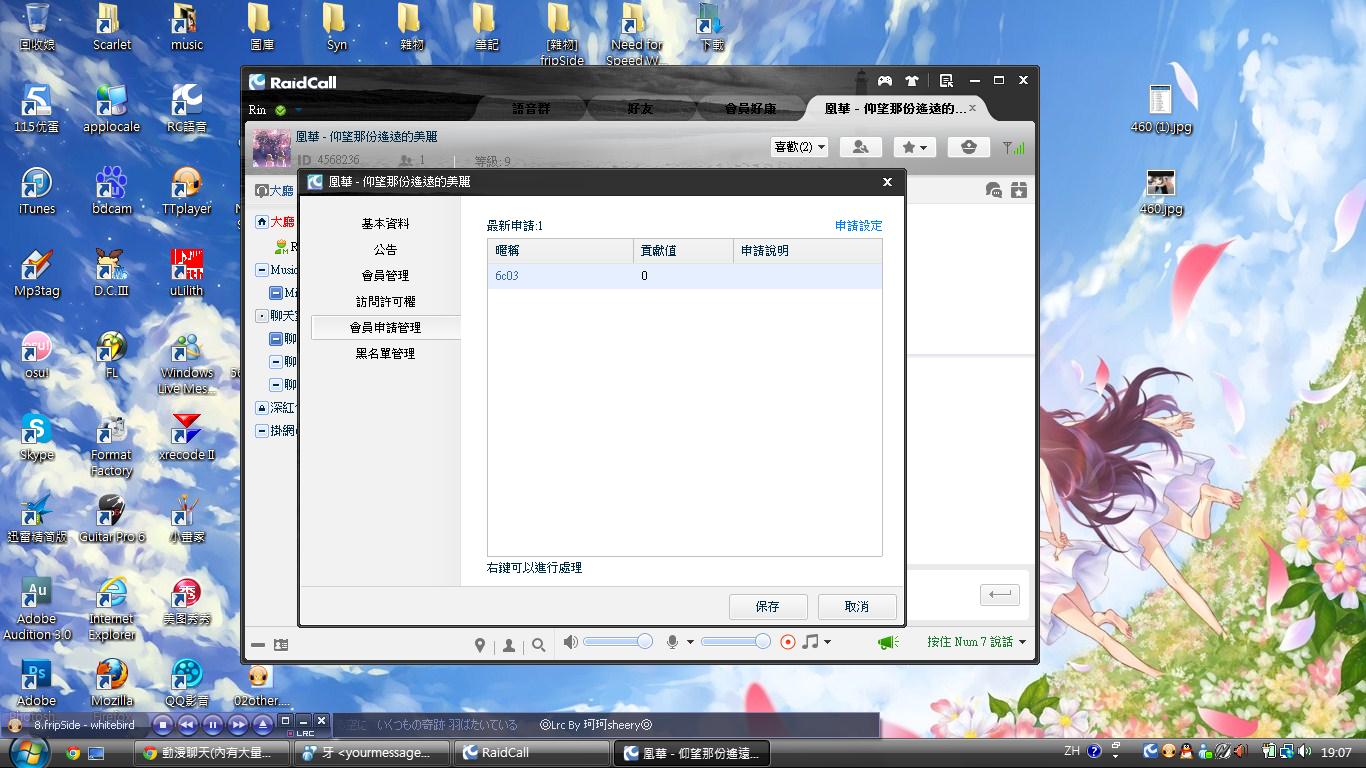The image size is (1366, 768).
Task: Open the star favorites dropdown button
Action: (914, 147)
